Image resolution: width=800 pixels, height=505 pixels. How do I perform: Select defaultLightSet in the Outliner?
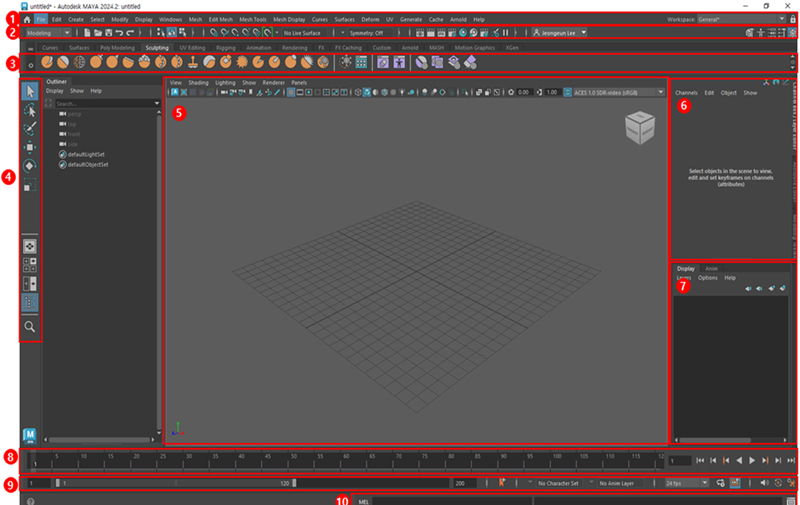point(88,154)
